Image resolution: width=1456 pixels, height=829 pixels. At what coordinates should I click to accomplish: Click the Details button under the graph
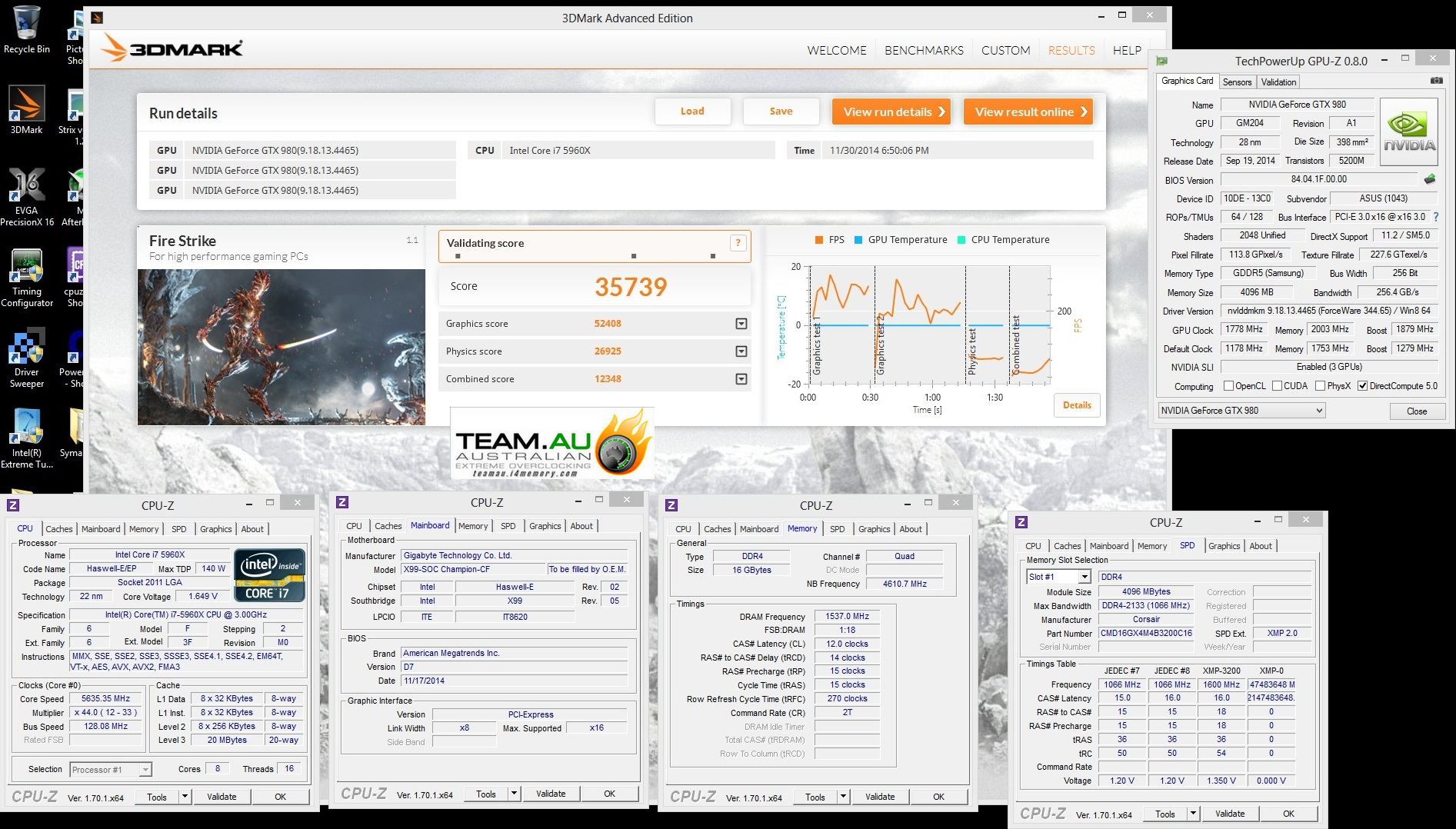point(1077,405)
